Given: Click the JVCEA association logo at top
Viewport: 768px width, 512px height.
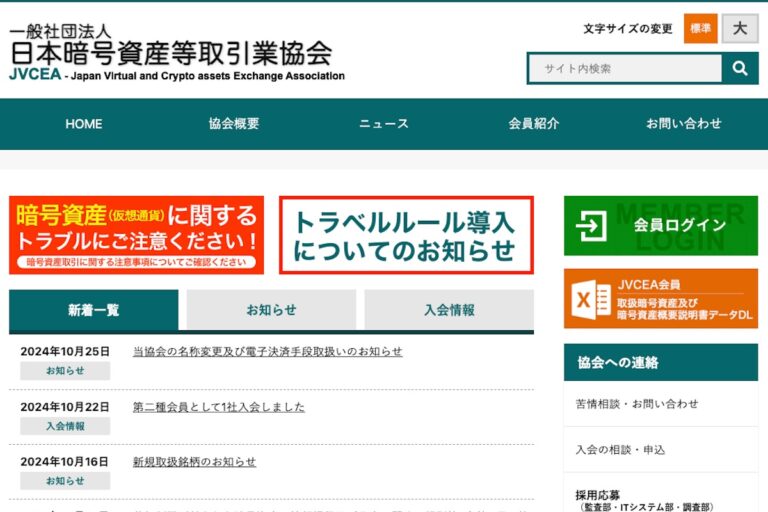Looking at the screenshot, I should click(x=177, y=53).
